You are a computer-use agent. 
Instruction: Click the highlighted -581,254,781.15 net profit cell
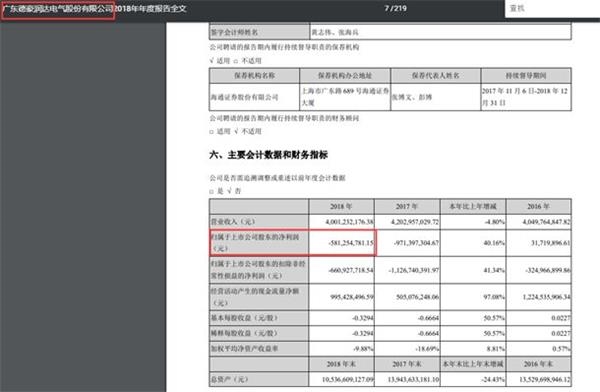(341, 243)
